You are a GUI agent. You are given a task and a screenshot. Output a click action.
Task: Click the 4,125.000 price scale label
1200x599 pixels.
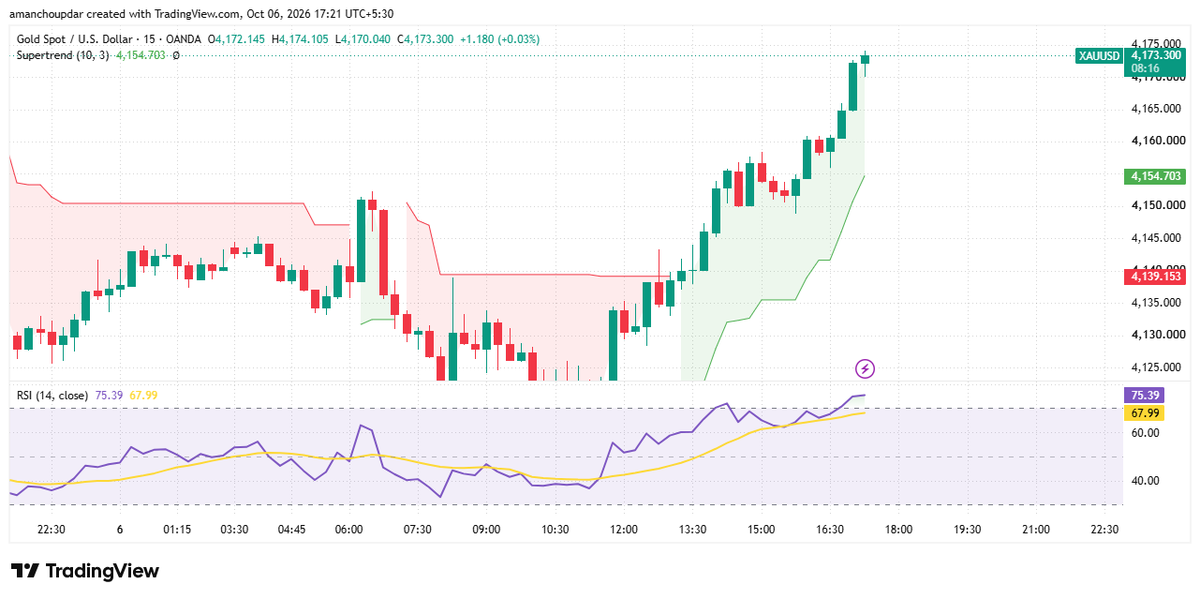point(1157,367)
